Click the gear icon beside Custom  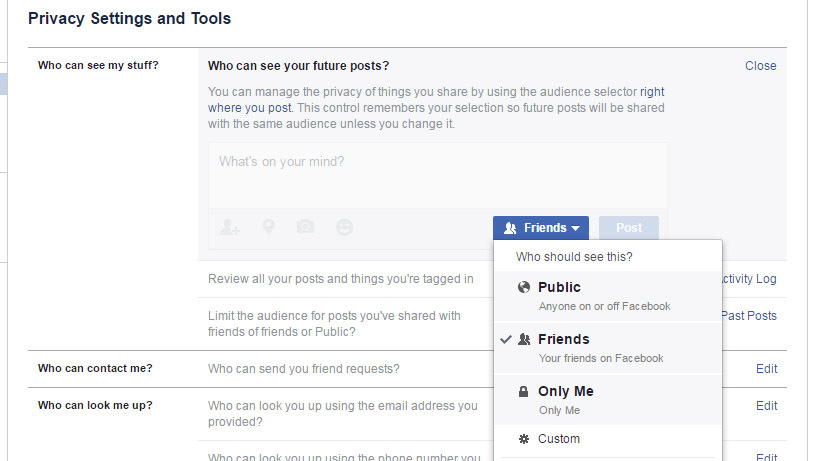tap(524, 439)
